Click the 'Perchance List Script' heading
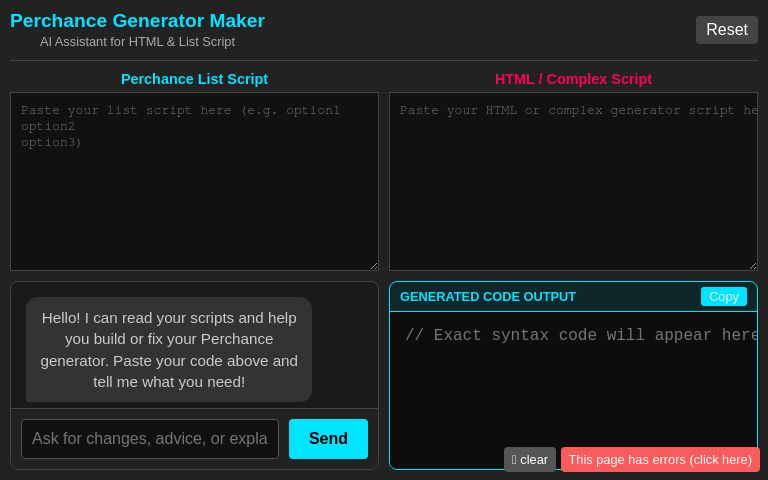This screenshot has height=480, width=768. [194, 79]
